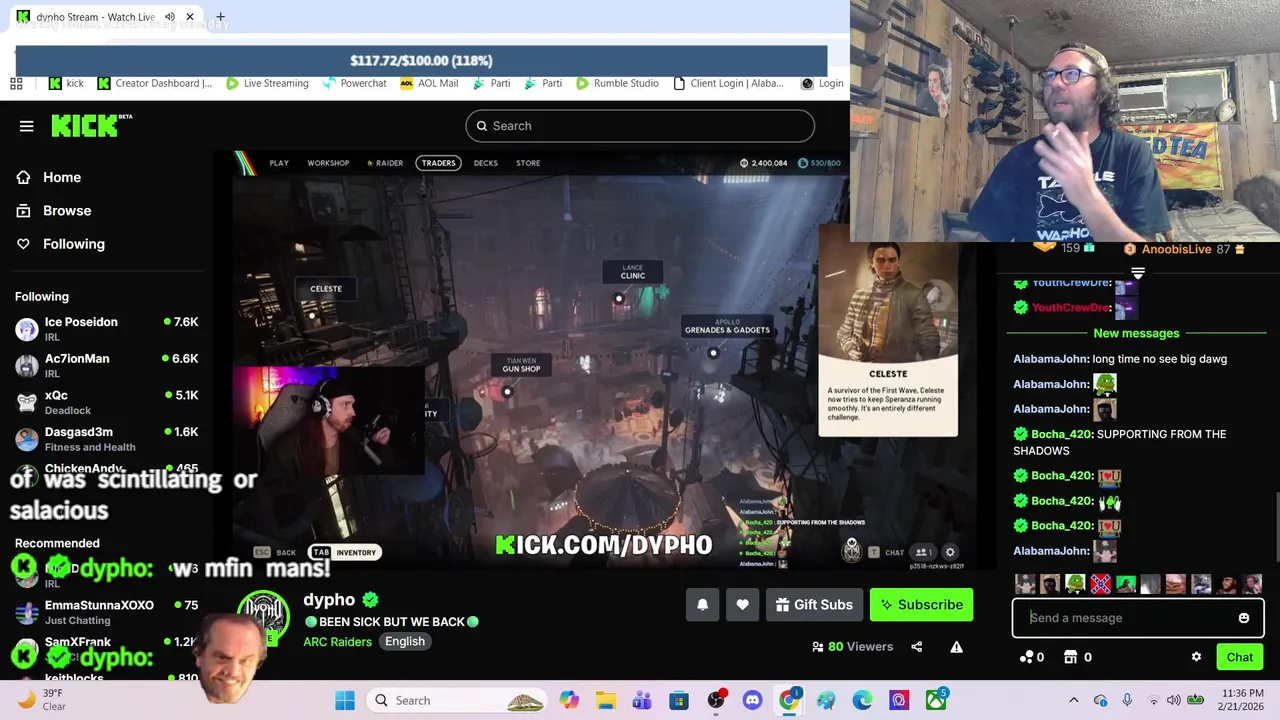Click the Gift Subs button

click(814, 604)
